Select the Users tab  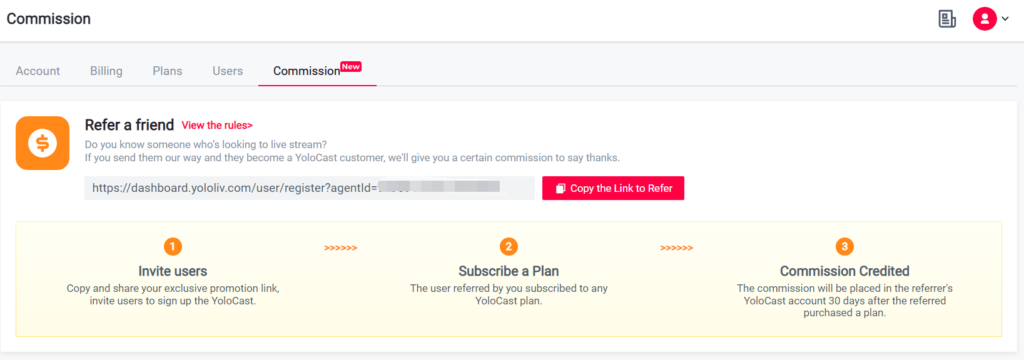tap(228, 71)
